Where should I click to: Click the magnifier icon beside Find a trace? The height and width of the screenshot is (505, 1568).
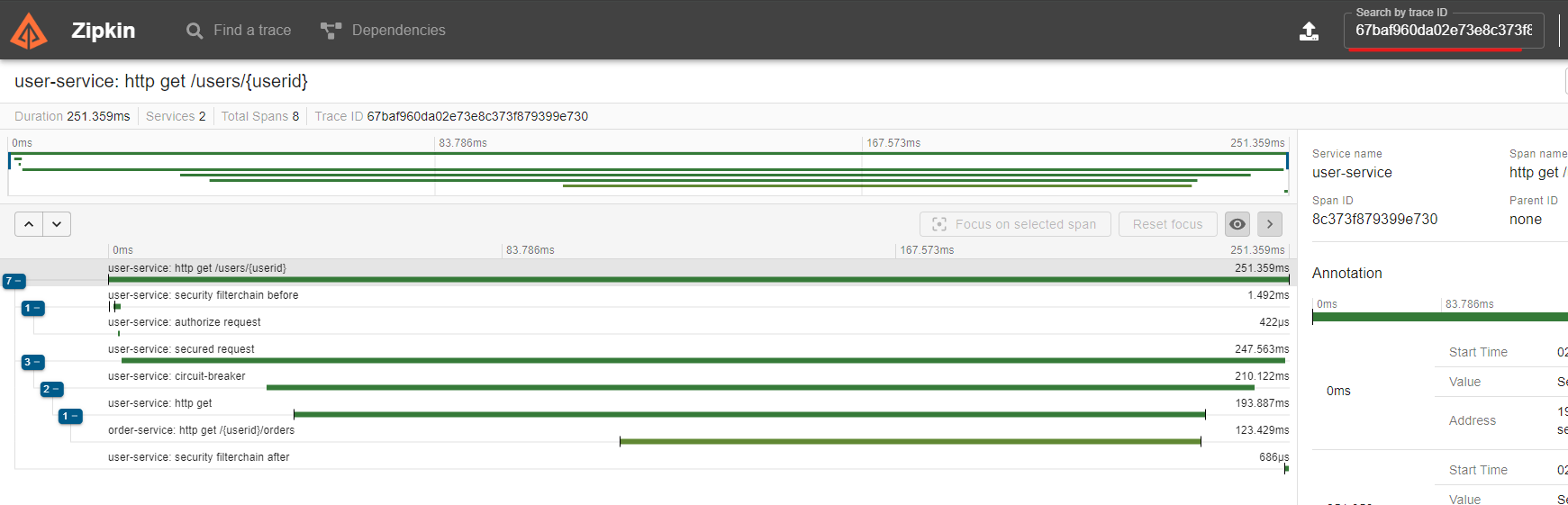195,31
